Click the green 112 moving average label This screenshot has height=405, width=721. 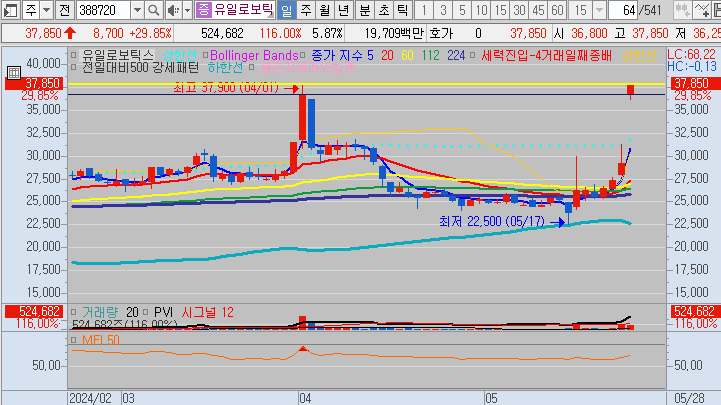click(x=430, y=56)
